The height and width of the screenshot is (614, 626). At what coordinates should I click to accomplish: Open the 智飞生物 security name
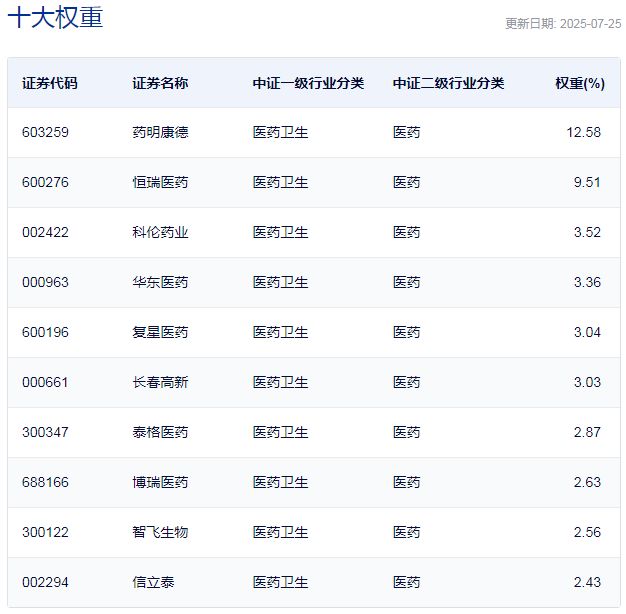tap(160, 532)
